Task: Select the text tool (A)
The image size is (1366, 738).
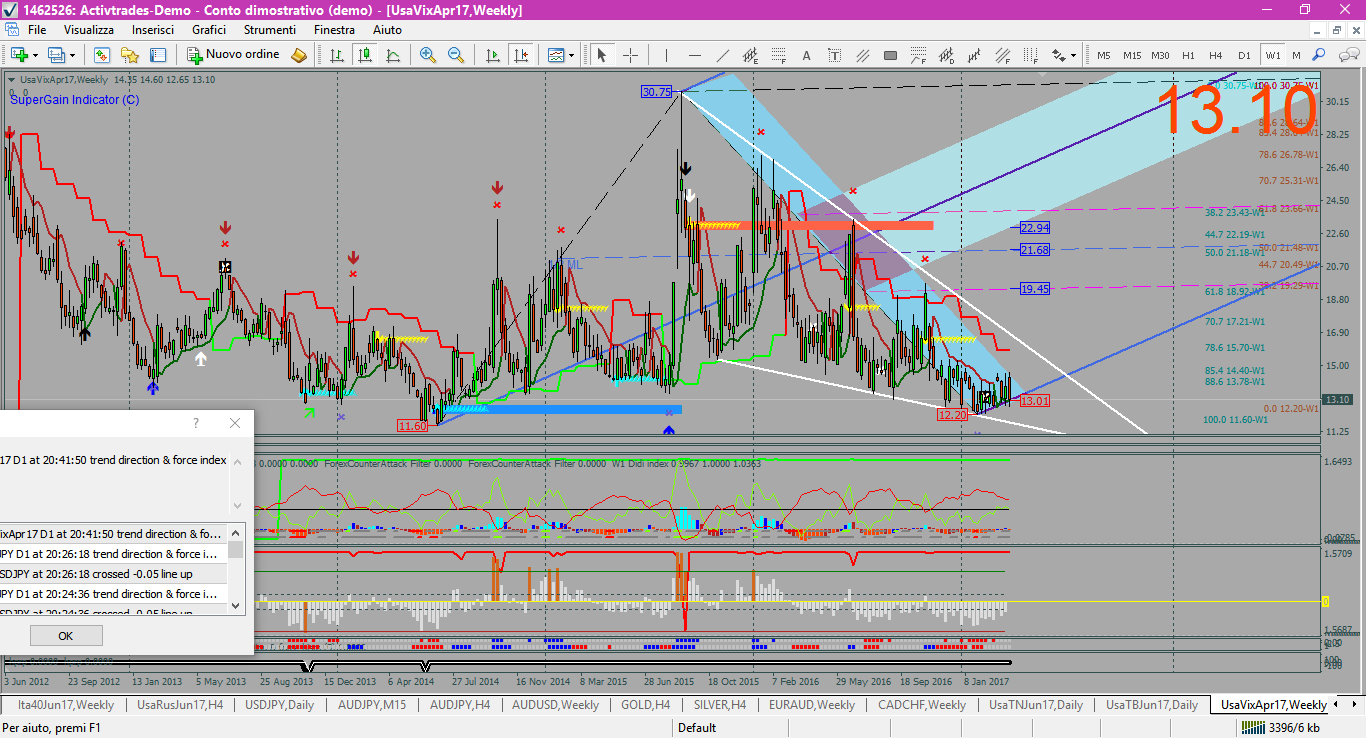Action: pos(807,55)
